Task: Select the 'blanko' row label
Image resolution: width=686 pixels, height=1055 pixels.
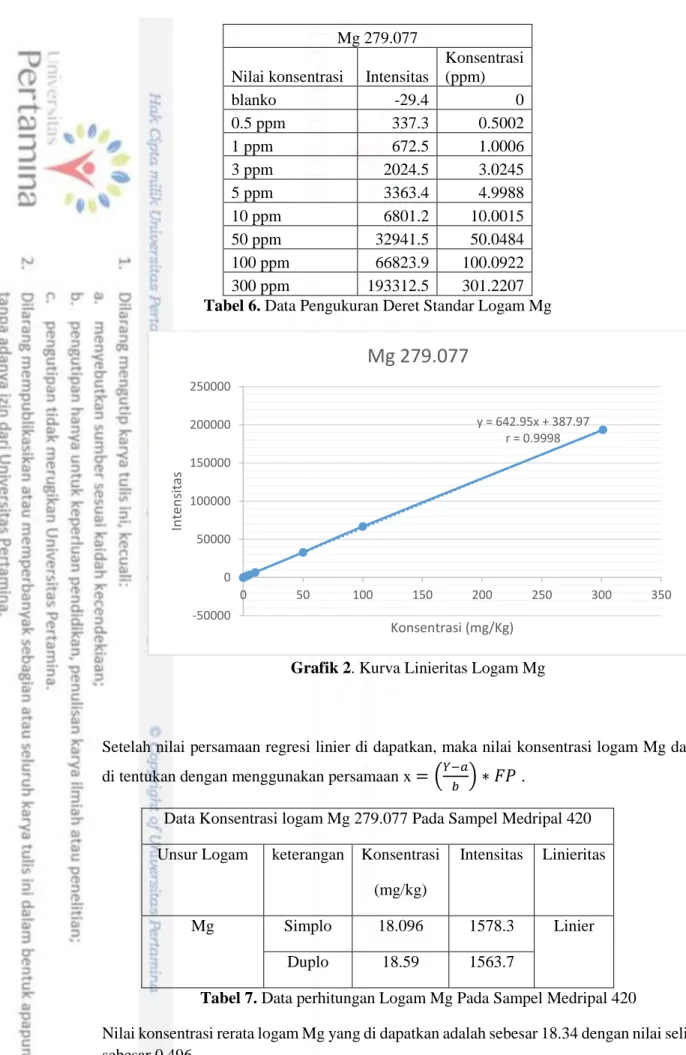Action: 254,100
